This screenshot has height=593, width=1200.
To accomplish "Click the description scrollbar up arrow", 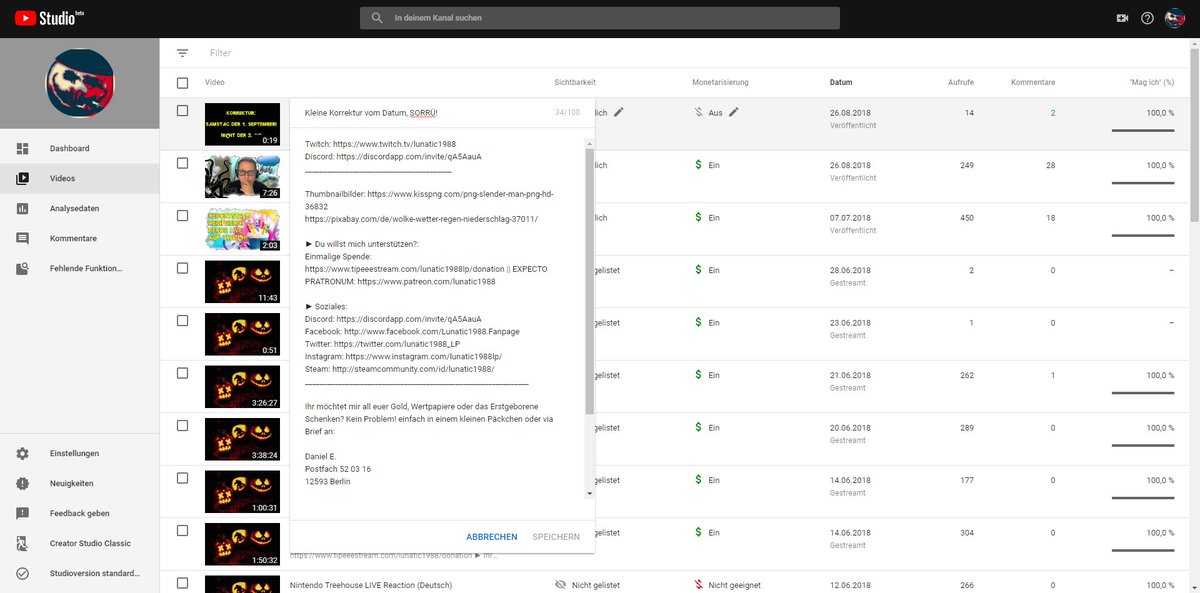I will pyautogui.click(x=589, y=143).
